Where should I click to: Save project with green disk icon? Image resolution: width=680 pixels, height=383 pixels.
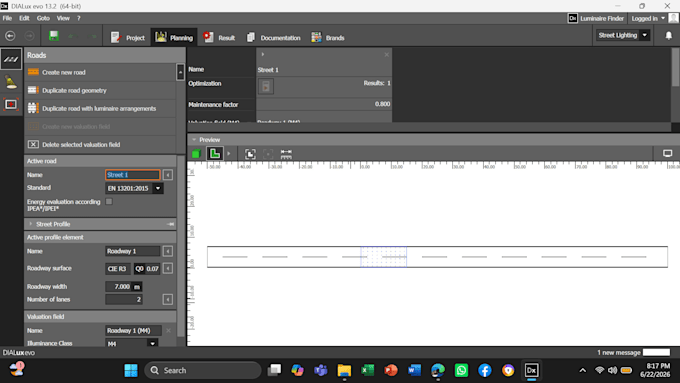coord(54,36)
